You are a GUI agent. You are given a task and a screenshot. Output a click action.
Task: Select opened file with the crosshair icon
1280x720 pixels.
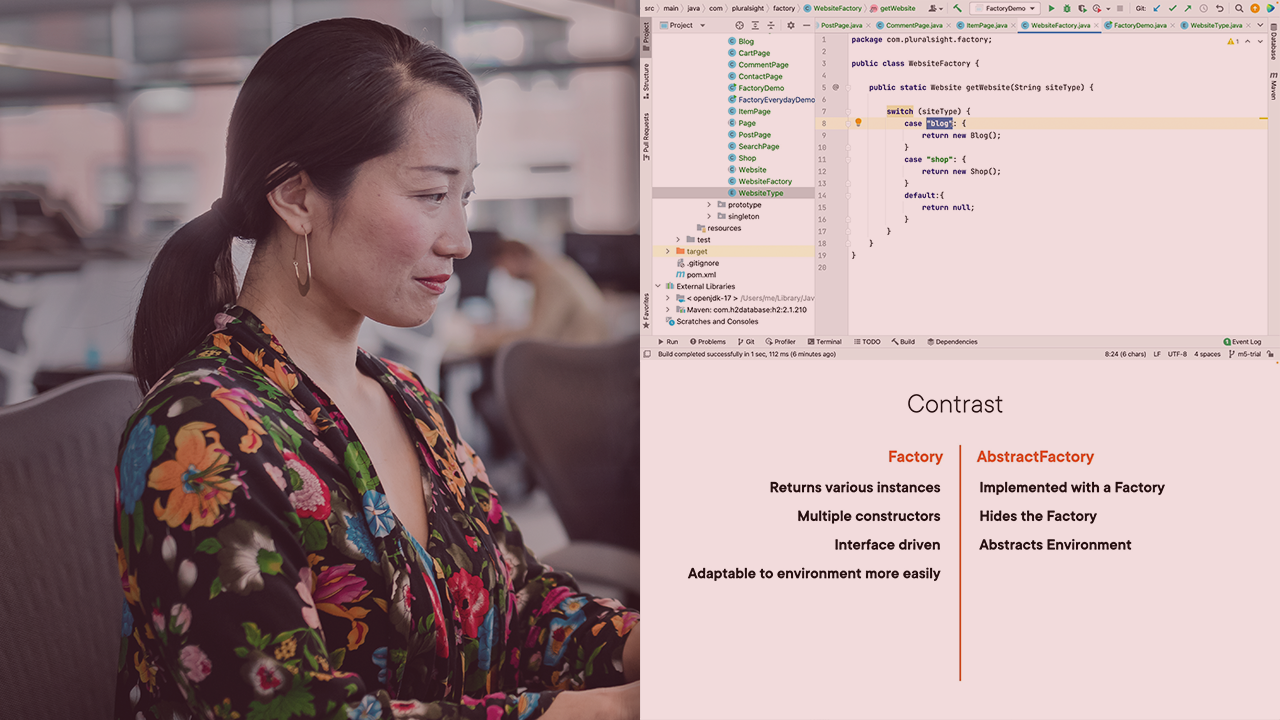(740, 25)
